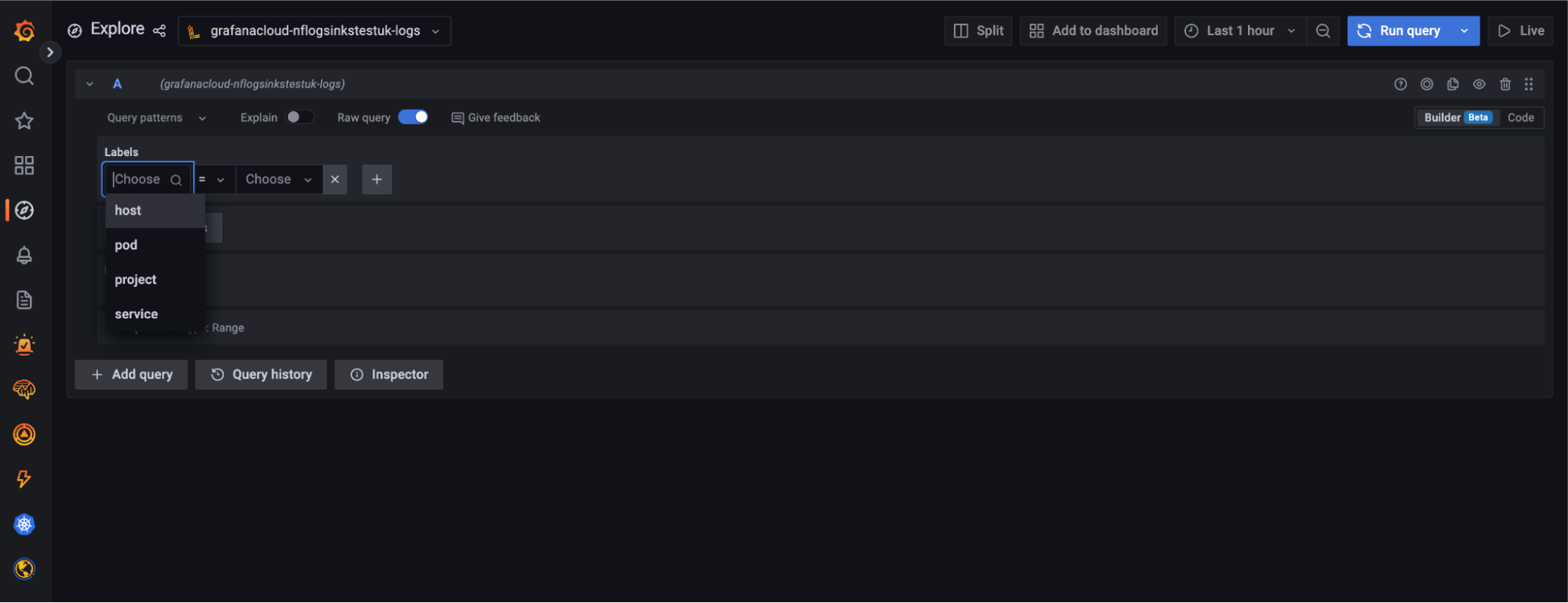Zoom out the time range
The height and width of the screenshot is (603, 1568).
(x=1323, y=31)
